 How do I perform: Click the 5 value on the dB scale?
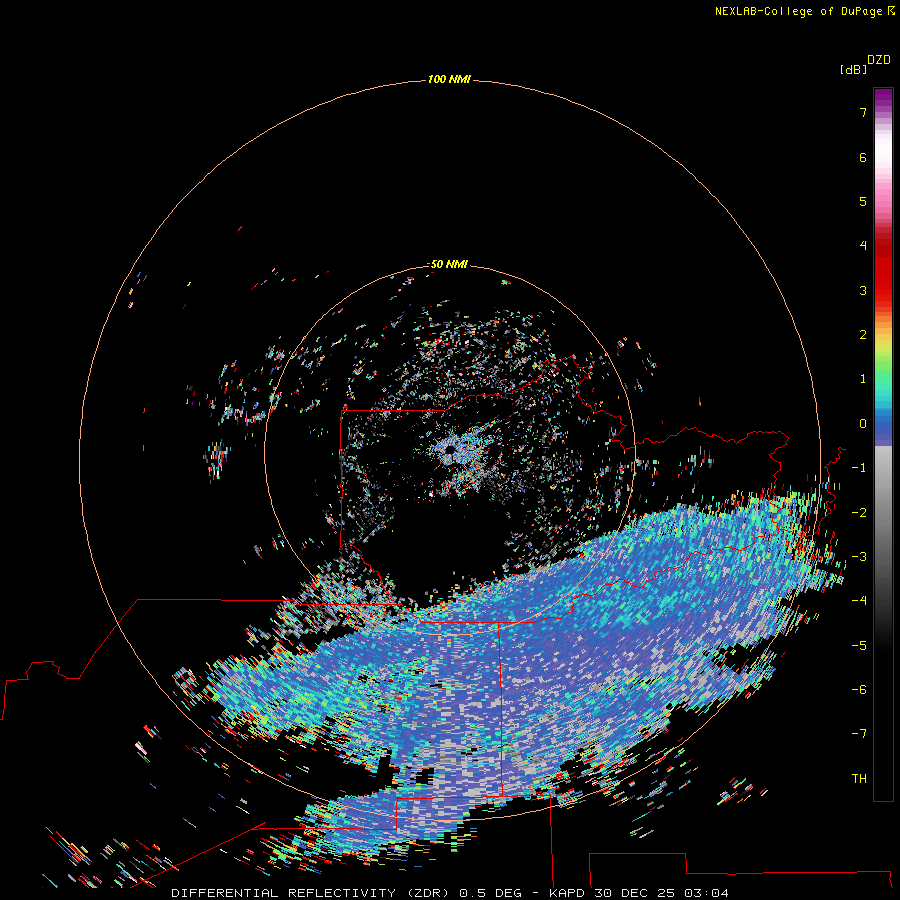863,201
